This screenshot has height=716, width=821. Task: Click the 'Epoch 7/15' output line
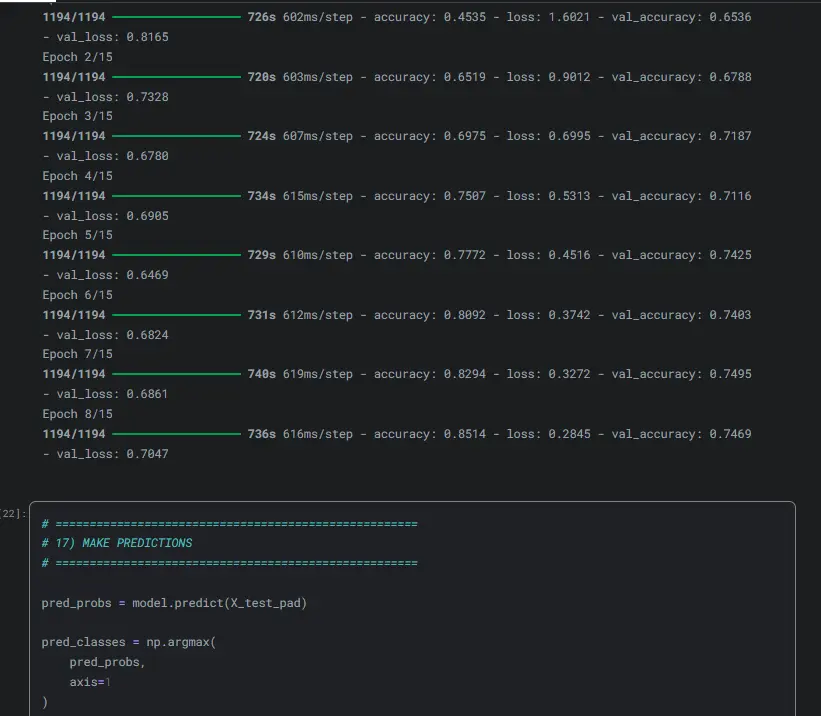pyautogui.click(x=77, y=354)
